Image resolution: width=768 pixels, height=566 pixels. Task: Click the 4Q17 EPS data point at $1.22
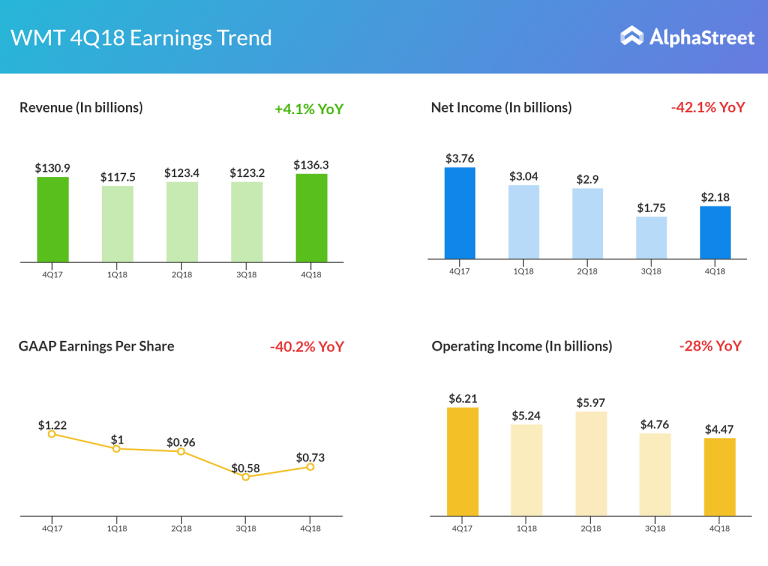pyautogui.click(x=52, y=434)
